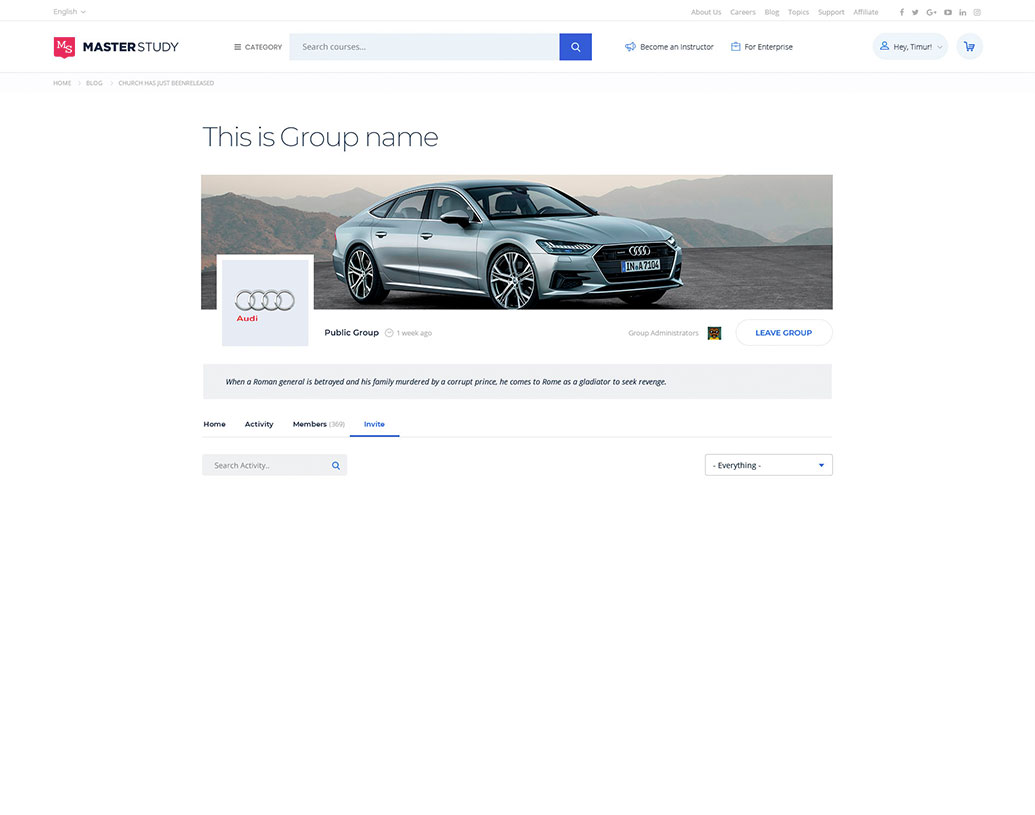Open the shopping cart
Image resolution: width=1035 pixels, height=815 pixels.
pyautogui.click(x=969, y=46)
